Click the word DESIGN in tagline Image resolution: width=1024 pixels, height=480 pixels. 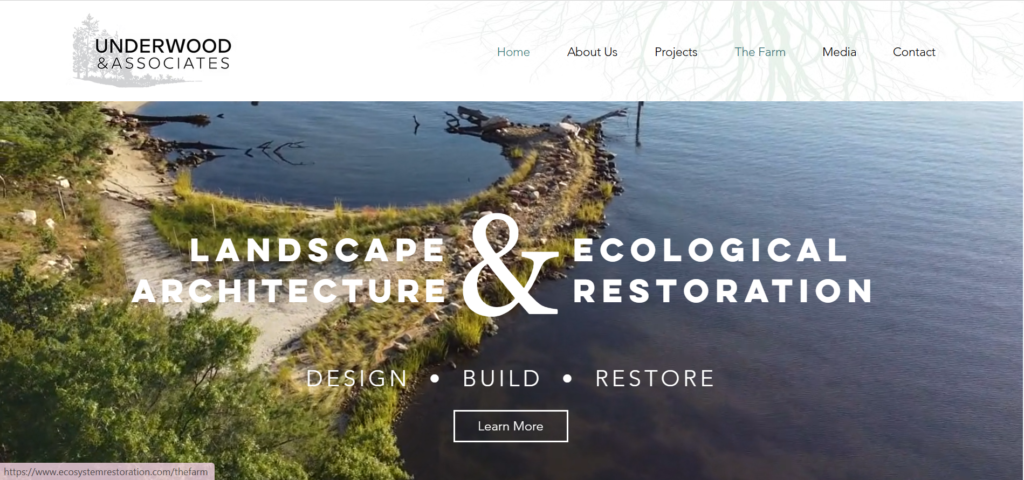[x=357, y=378]
